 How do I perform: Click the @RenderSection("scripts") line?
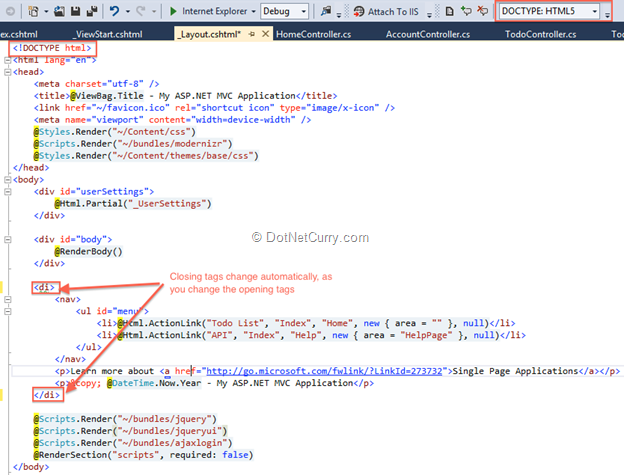tap(143, 455)
